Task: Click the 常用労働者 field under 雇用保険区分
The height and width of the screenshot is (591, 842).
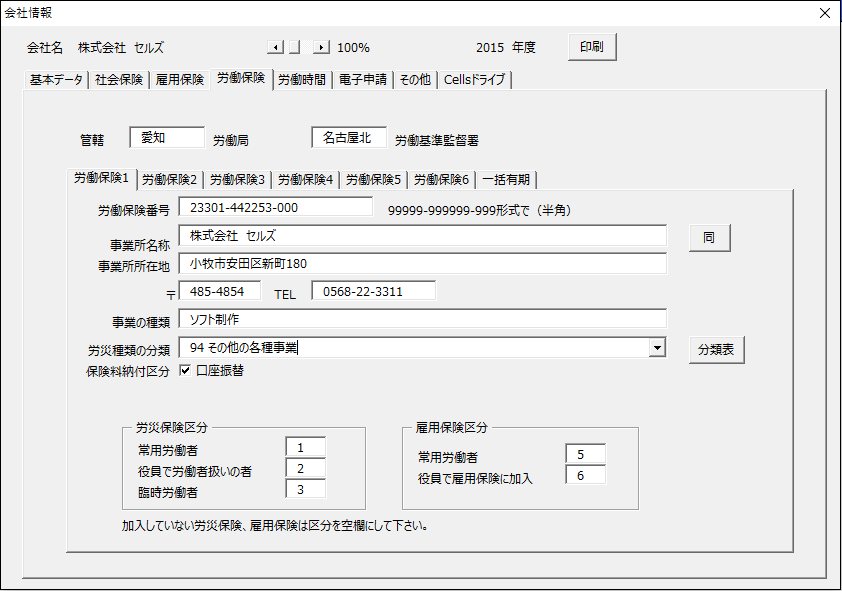Action: [x=585, y=455]
